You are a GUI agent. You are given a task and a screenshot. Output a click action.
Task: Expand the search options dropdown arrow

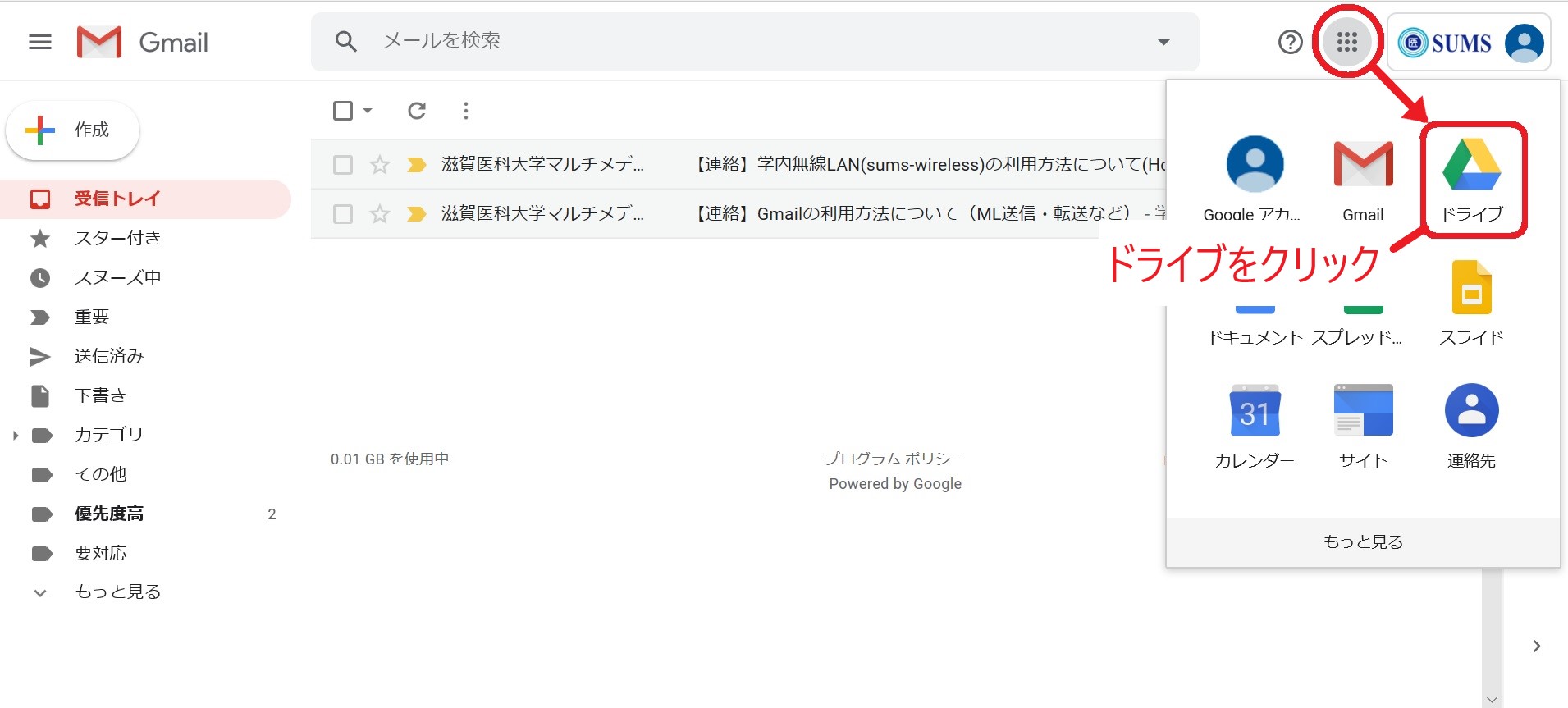[1163, 42]
